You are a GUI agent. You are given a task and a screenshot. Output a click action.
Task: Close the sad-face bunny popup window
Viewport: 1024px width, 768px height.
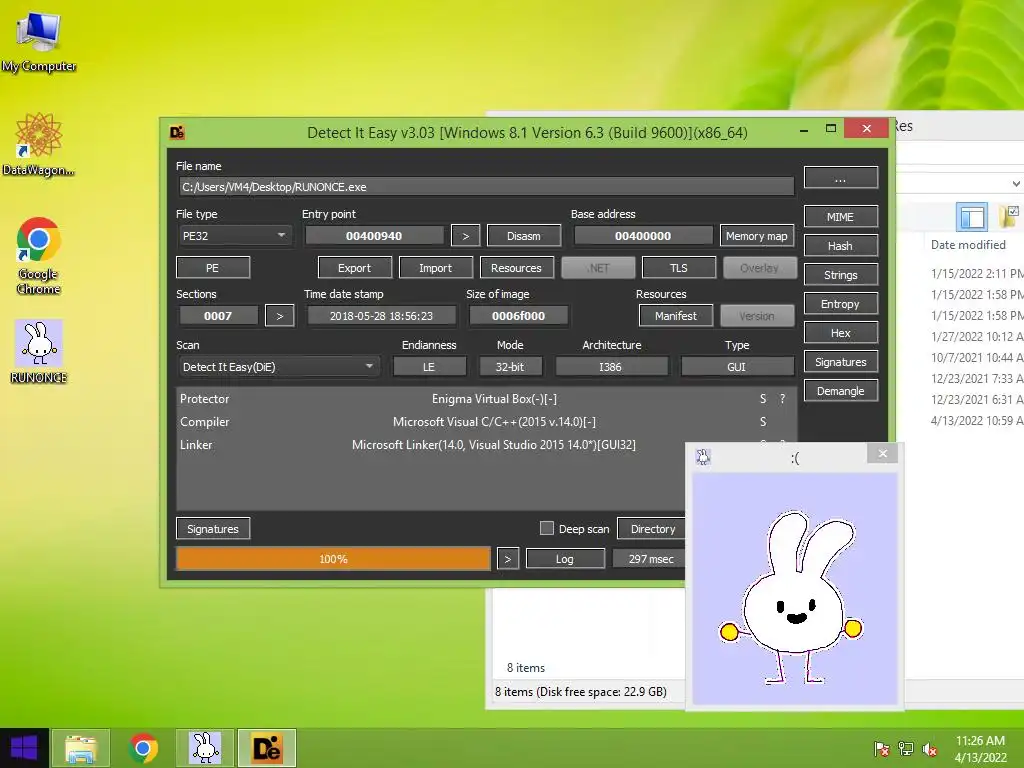point(882,453)
